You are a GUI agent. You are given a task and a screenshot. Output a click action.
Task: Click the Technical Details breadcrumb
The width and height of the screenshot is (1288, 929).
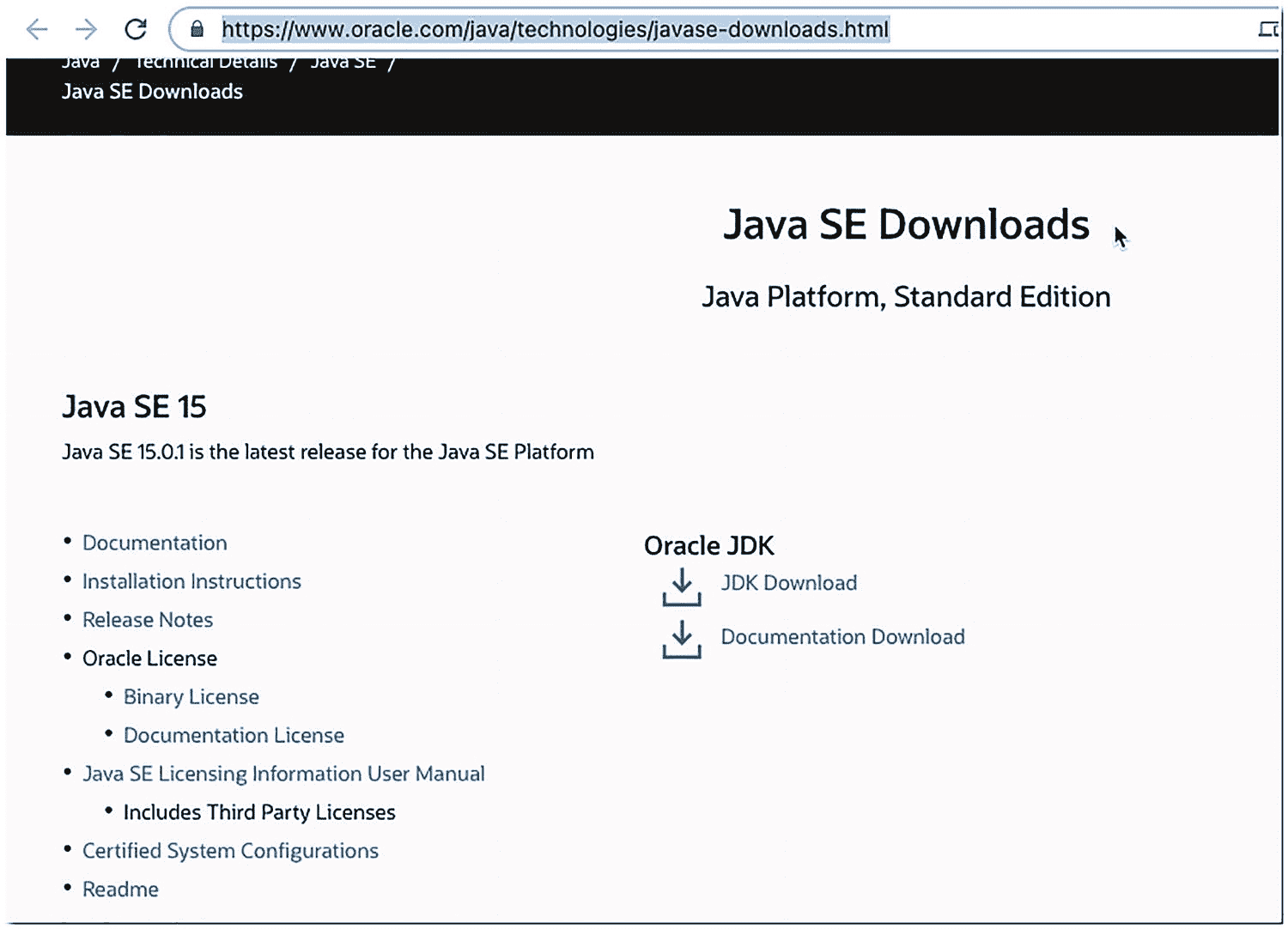pyautogui.click(x=206, y=63)
